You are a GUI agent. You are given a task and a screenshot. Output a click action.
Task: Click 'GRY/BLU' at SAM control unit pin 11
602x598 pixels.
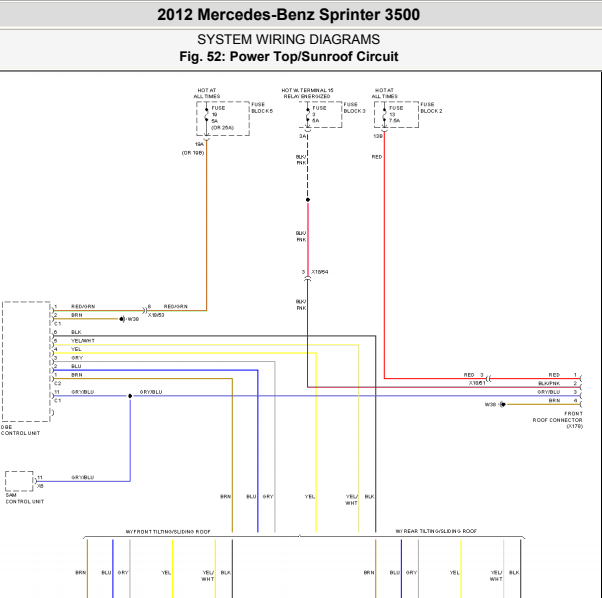click(83, 477)
